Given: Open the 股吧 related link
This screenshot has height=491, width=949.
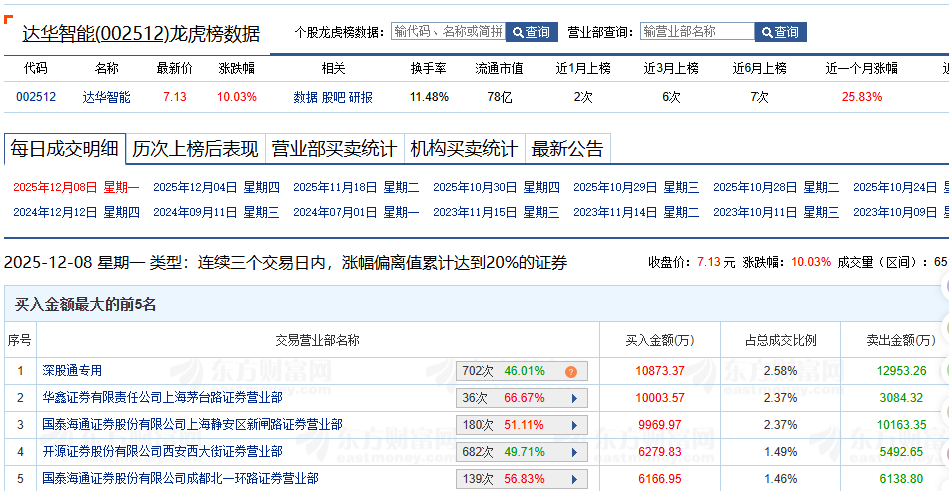Looking at the screenshot, I should click(x=333, y=97).
